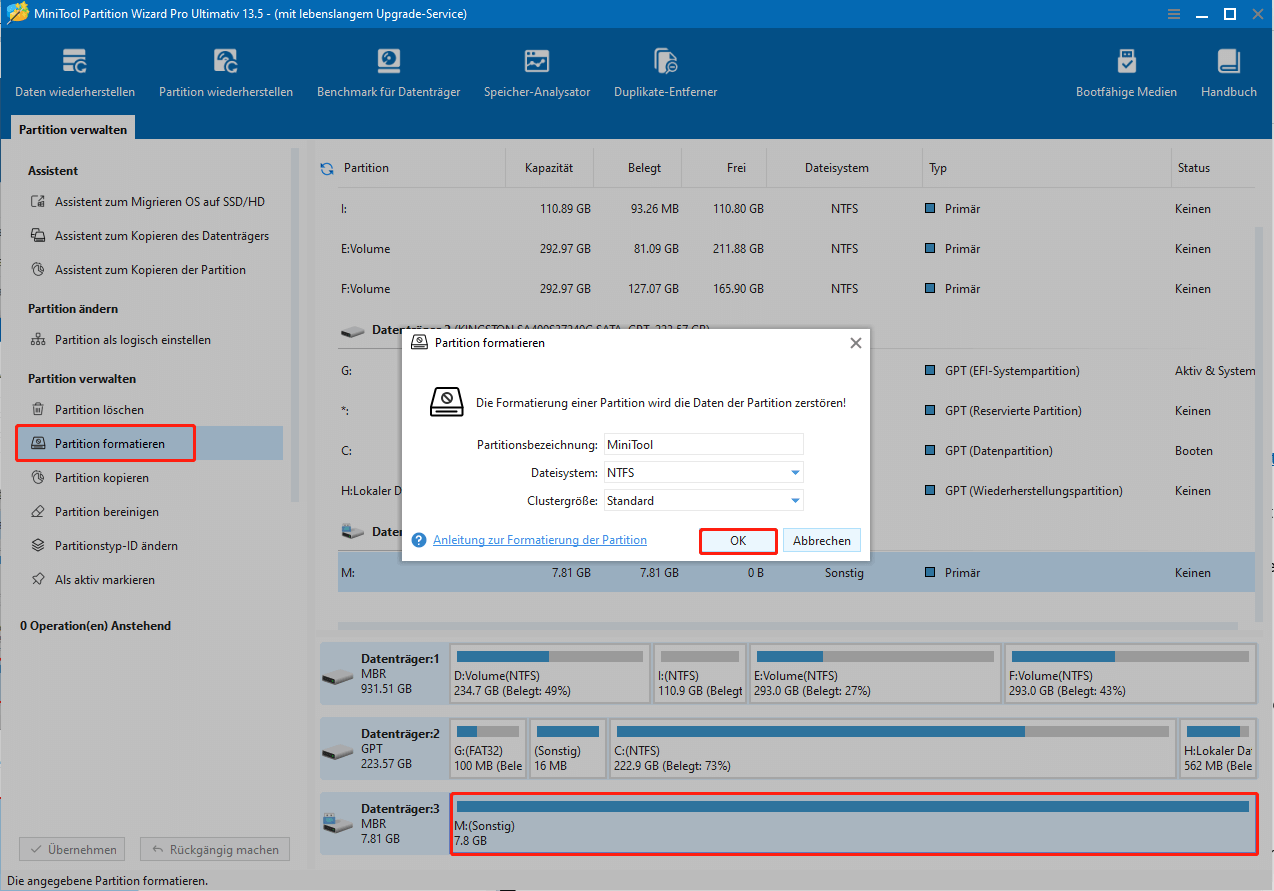This screenshot has width=1274, height=891.
Task: Select Partition bereinigen from the sidebar
Action: coord(108,511)
